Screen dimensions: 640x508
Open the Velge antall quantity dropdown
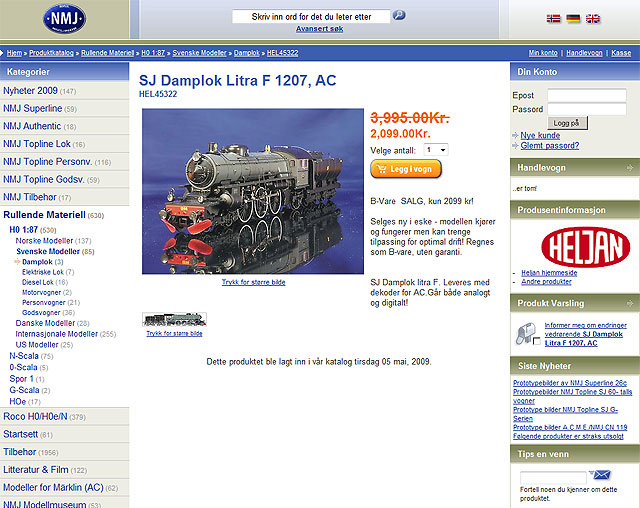(436, 150)
